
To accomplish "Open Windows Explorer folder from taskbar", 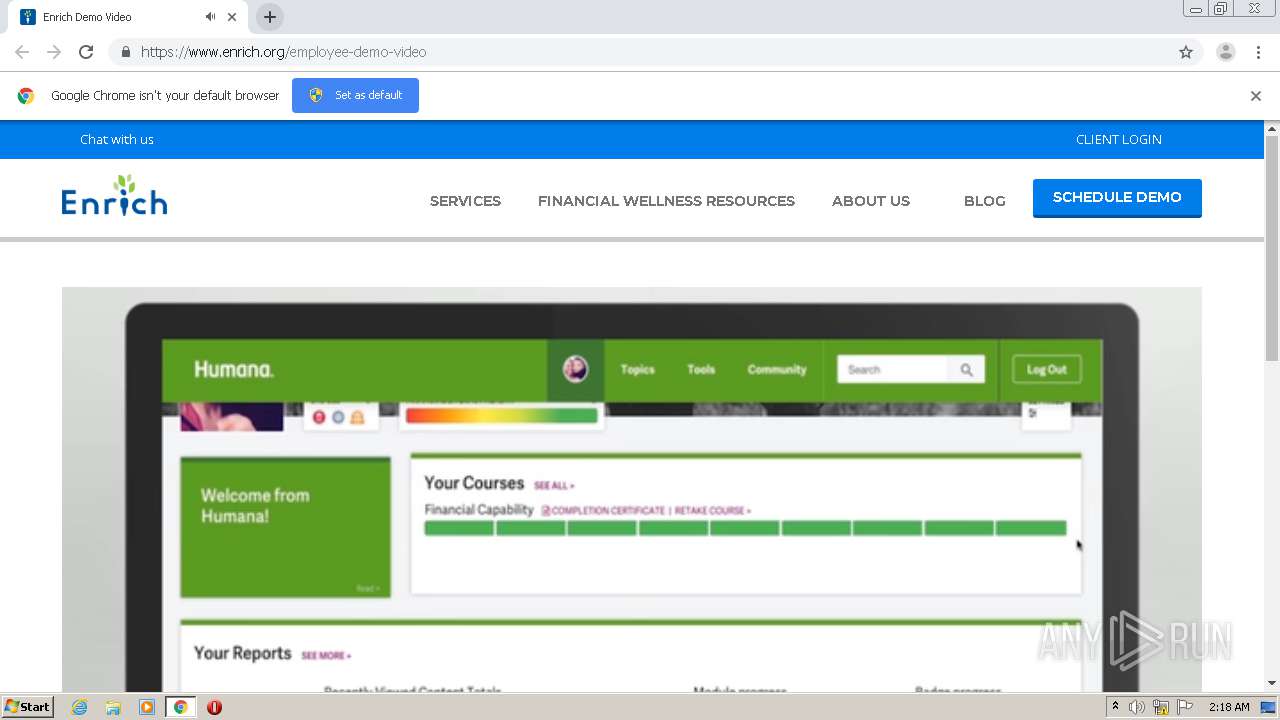I will [113, 707].
